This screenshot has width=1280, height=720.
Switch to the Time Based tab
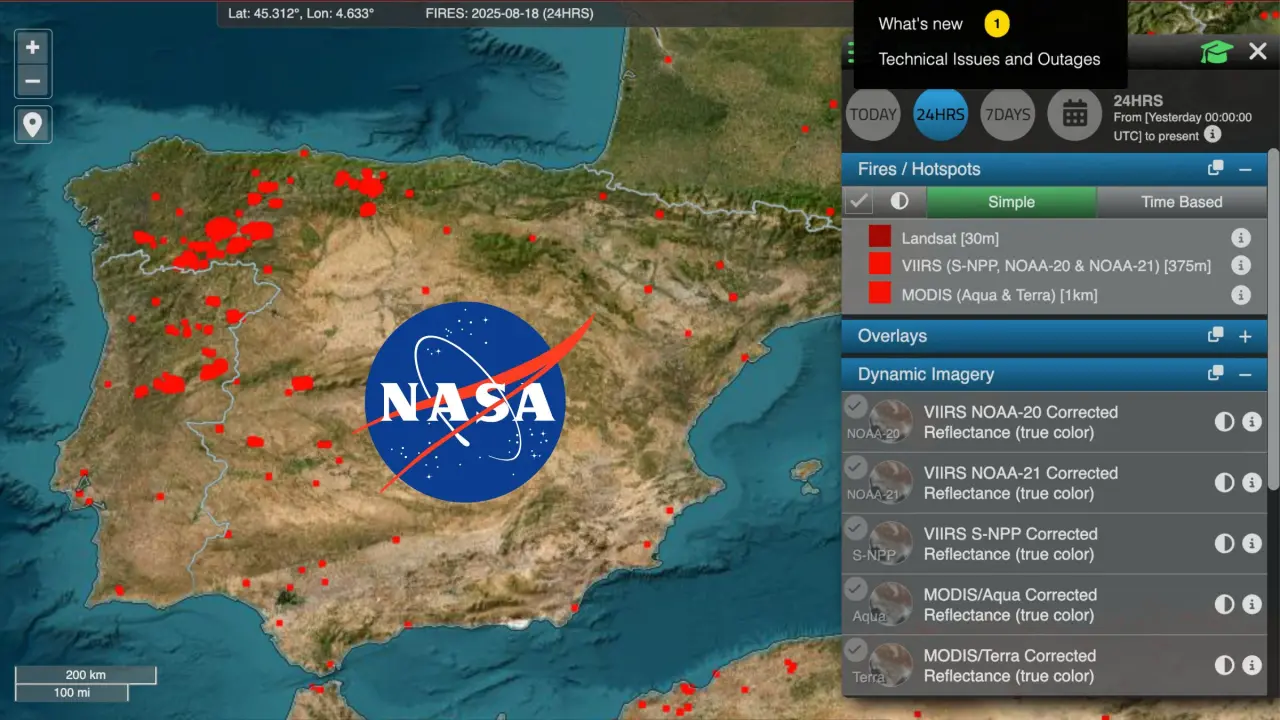point(1181,202)
